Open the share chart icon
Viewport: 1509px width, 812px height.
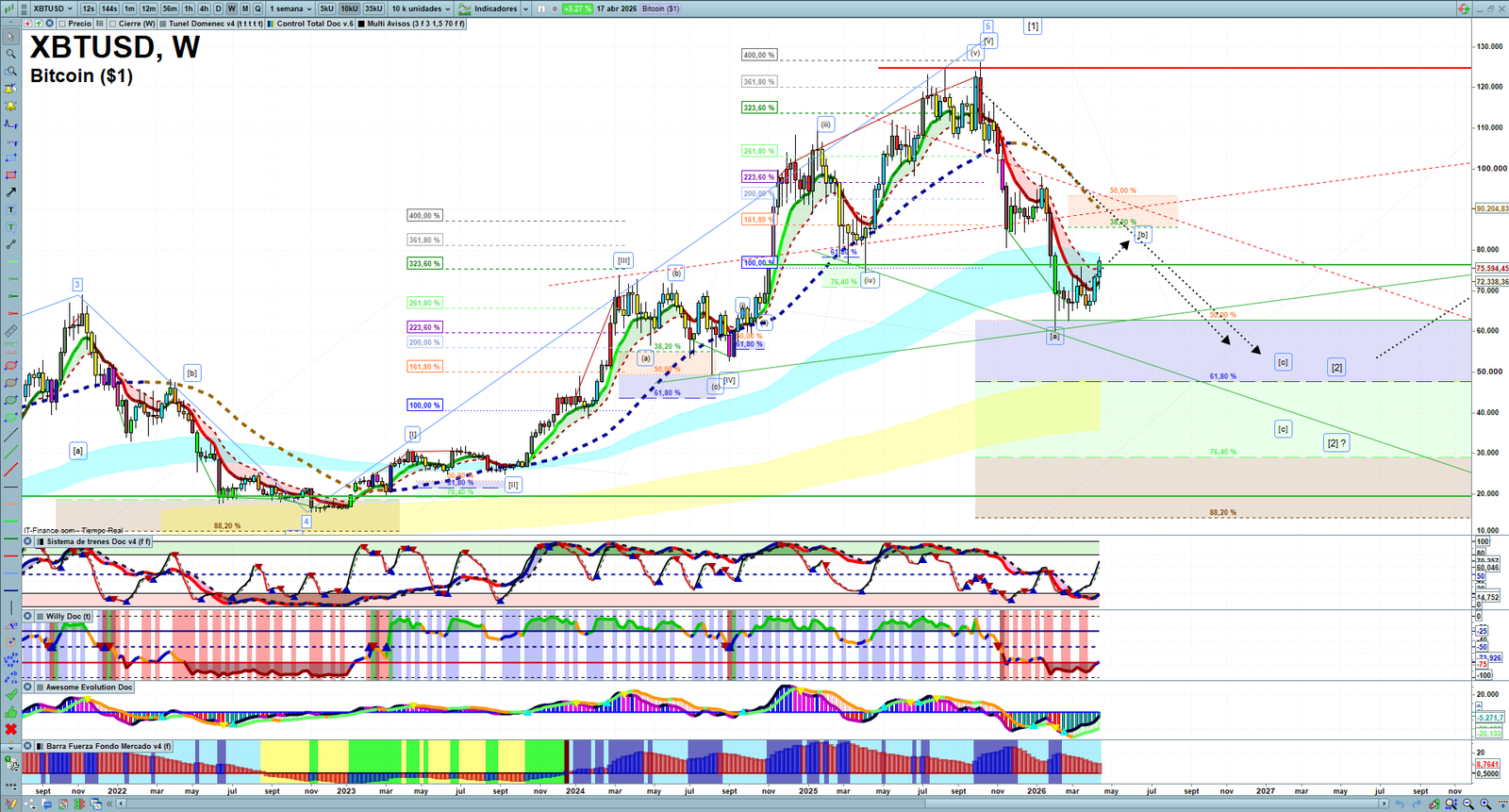pos(31,804)
